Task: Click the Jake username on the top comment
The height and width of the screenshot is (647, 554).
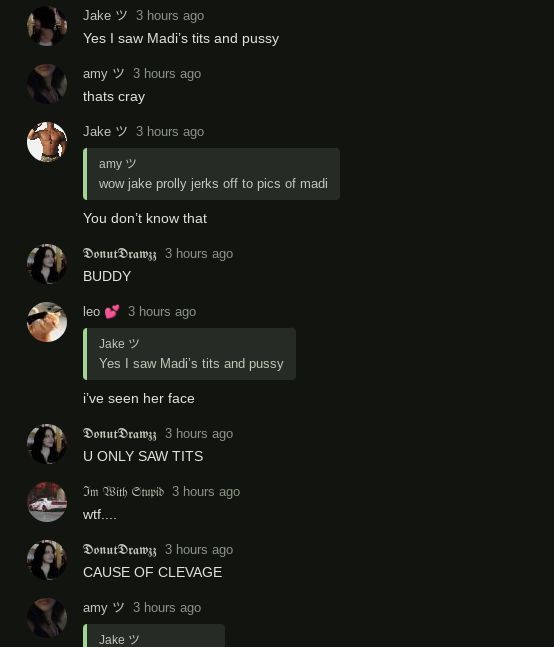Action: (105, 16)
